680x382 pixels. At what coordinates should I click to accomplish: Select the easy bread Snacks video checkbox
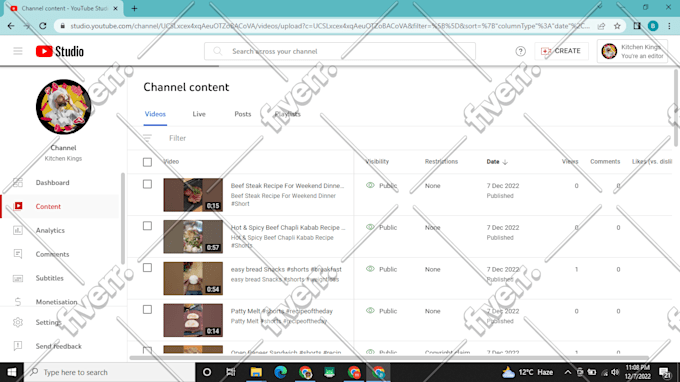coord(147,268)
